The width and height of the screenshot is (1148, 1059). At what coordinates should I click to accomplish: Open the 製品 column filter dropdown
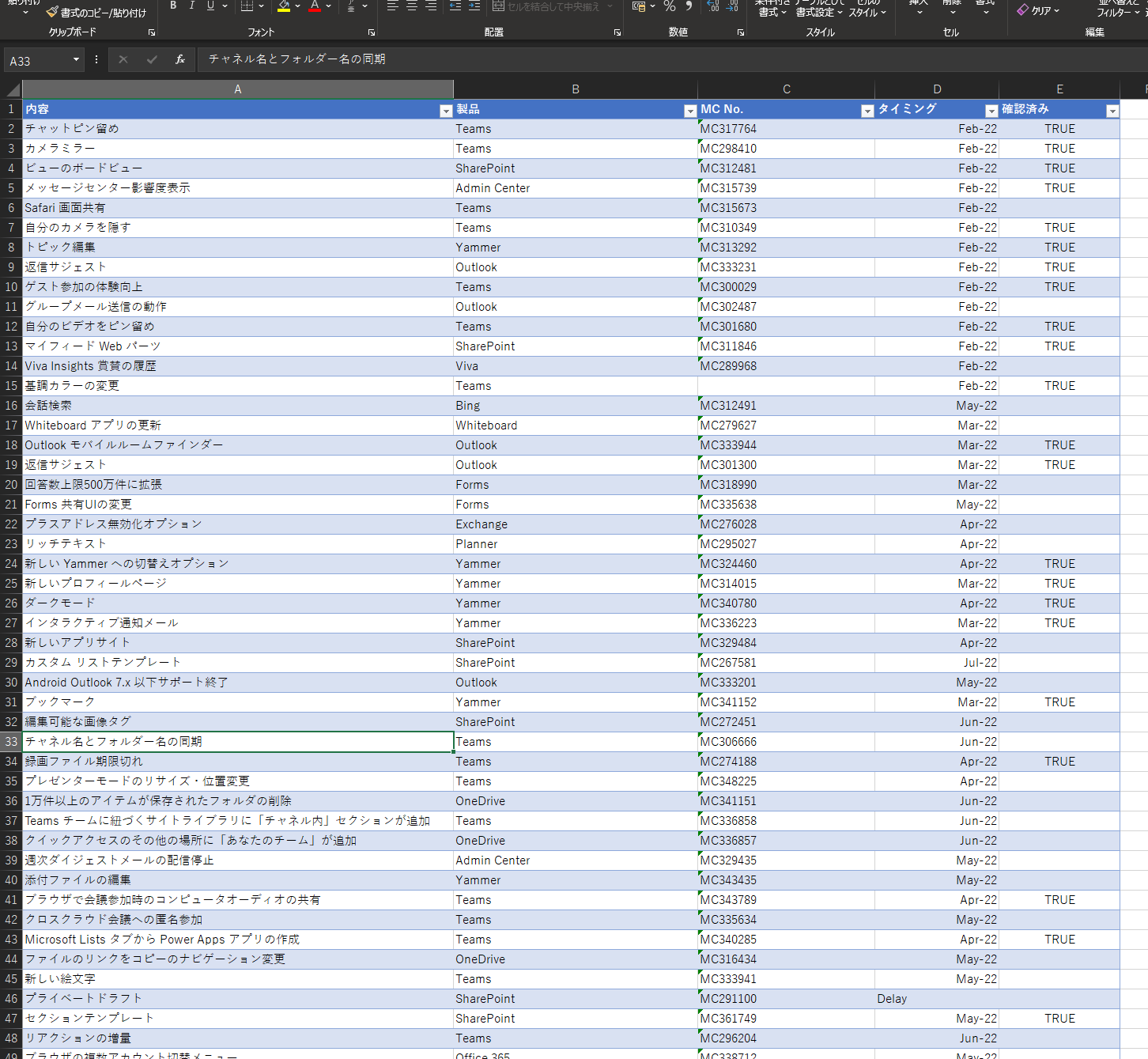coord(690,111)
